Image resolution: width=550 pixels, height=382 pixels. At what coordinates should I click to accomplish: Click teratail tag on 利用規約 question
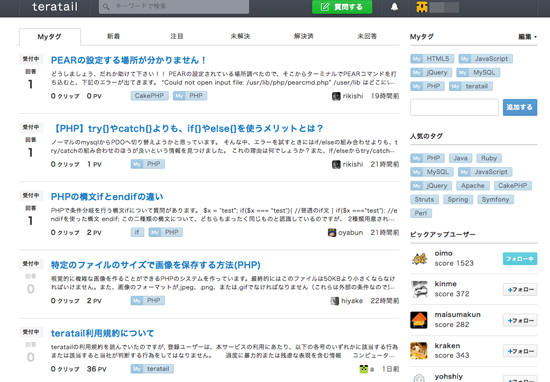(x=152, y=369)
